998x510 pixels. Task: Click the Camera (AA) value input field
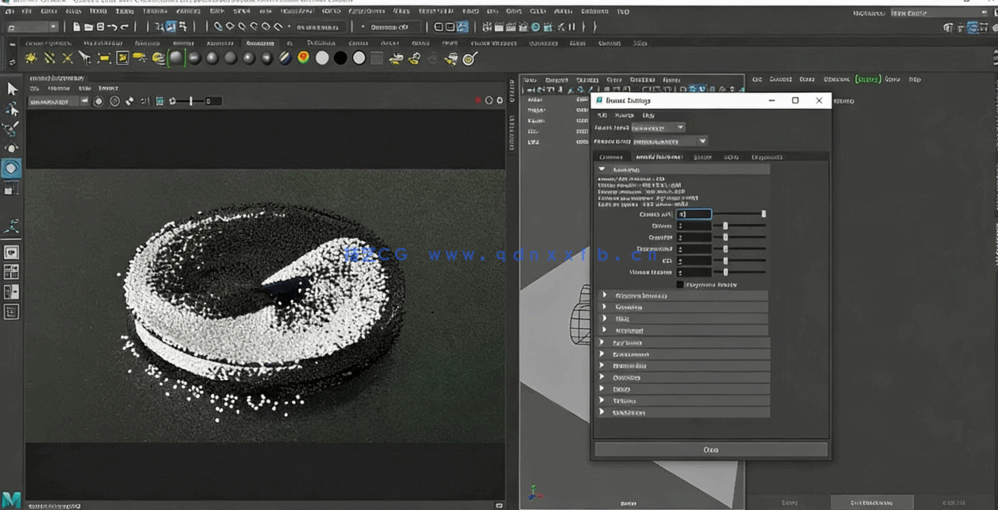click(694, 214)
